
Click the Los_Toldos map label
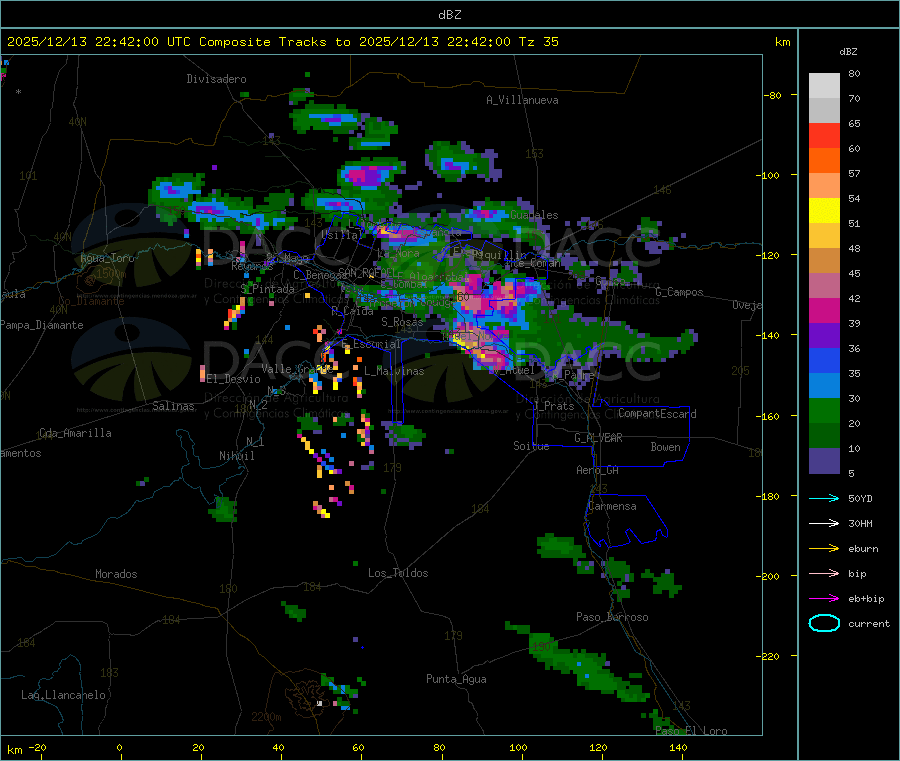click(398, 573)
